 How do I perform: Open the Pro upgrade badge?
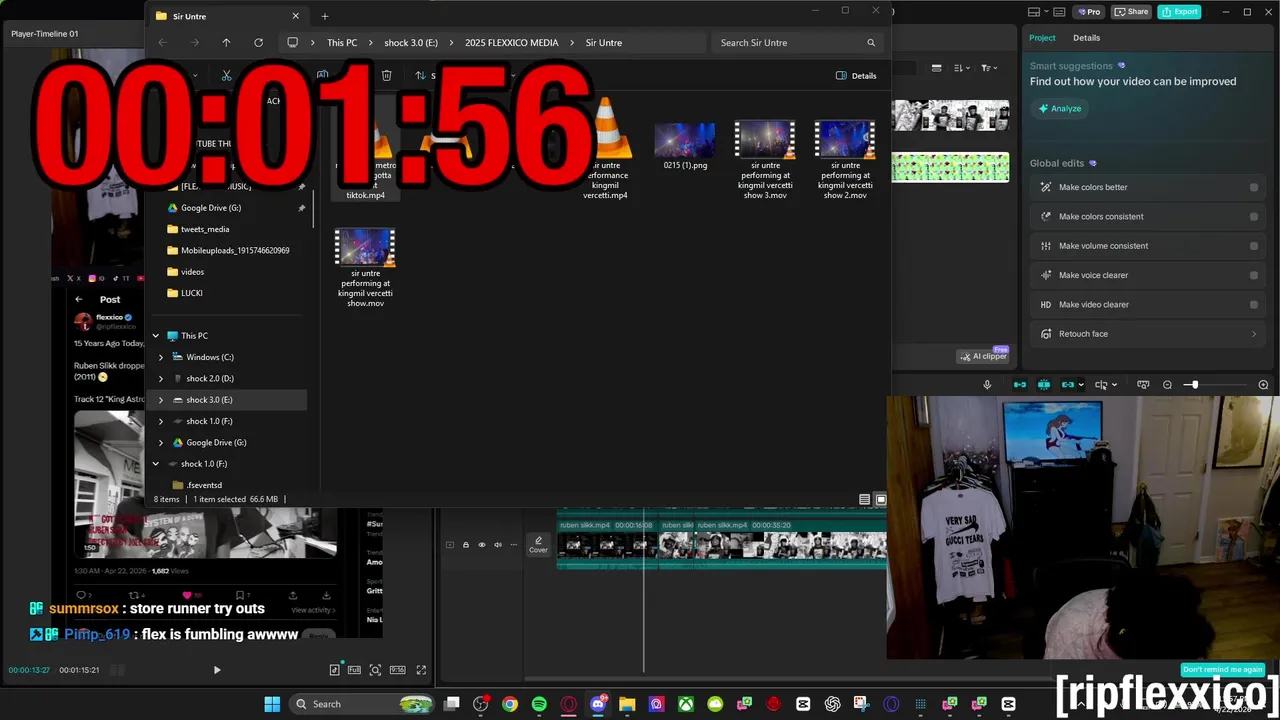click(x=1088, y=12)
